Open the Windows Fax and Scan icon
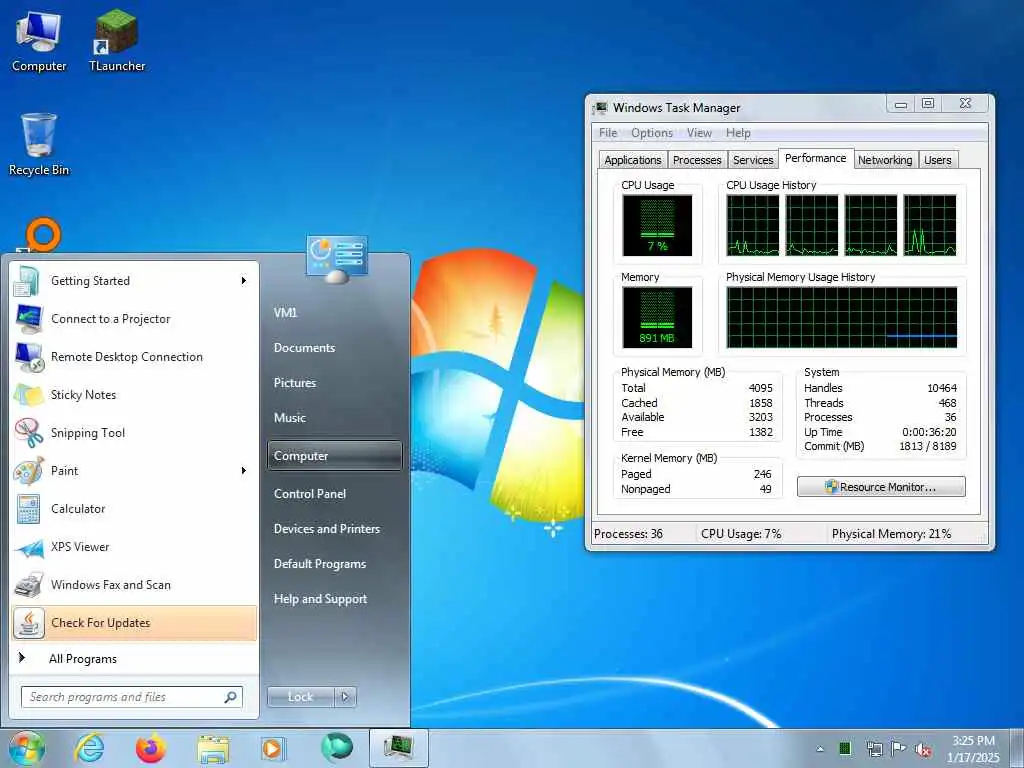The height and width of the screenshot is (768, 1024). coord(29,584)
